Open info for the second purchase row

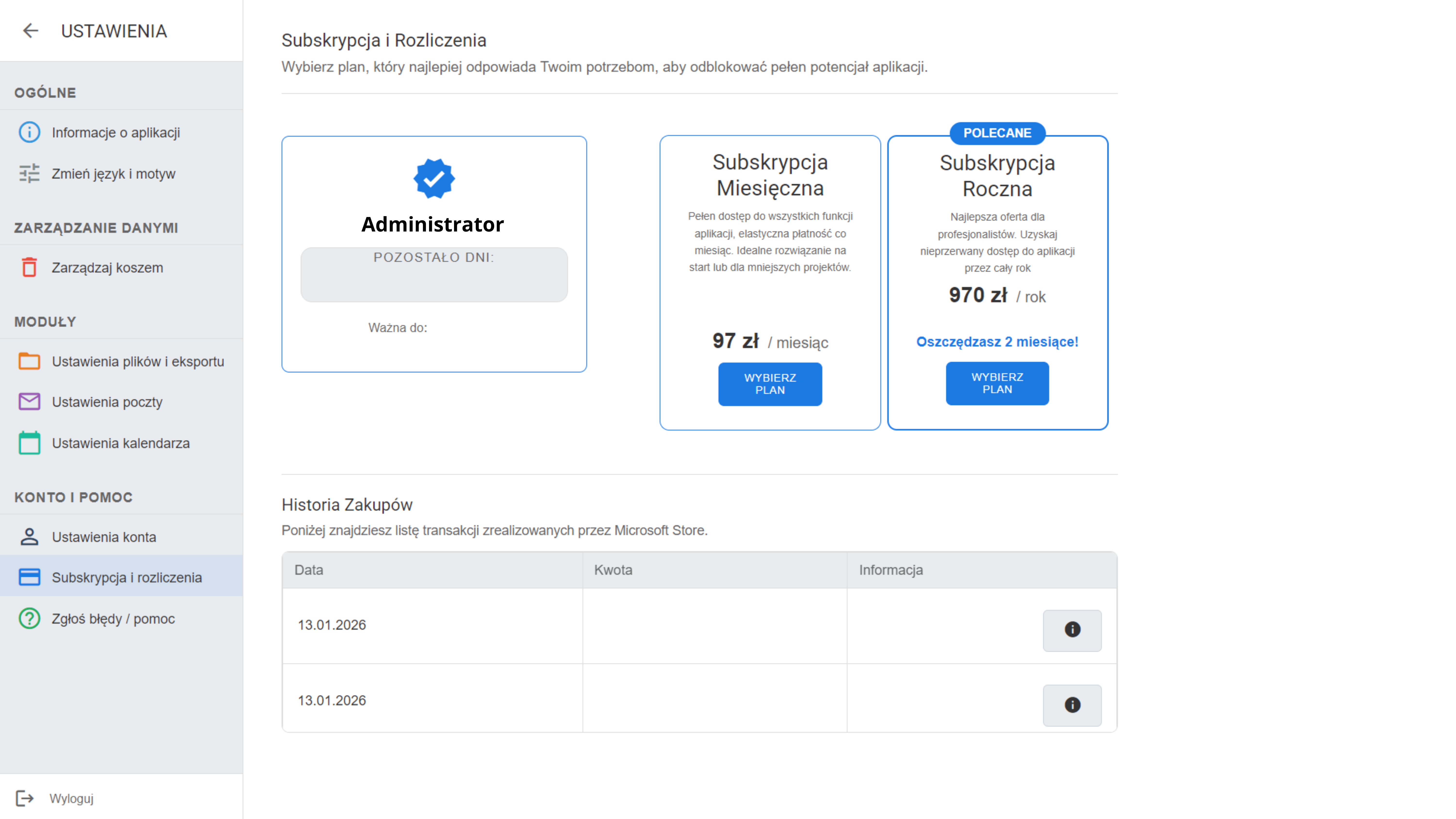tap(1072, 705)
